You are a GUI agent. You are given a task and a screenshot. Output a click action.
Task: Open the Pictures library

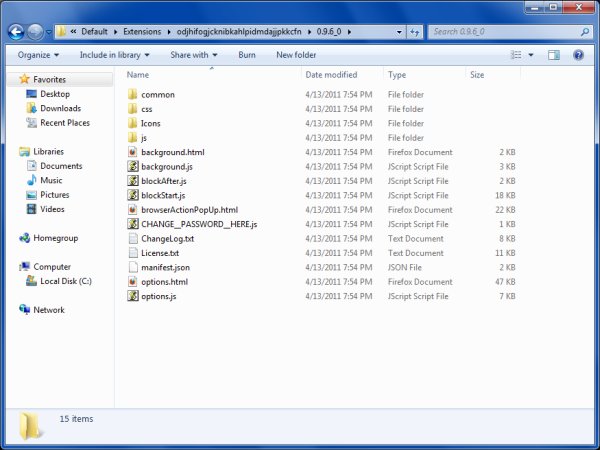[55, 195]
